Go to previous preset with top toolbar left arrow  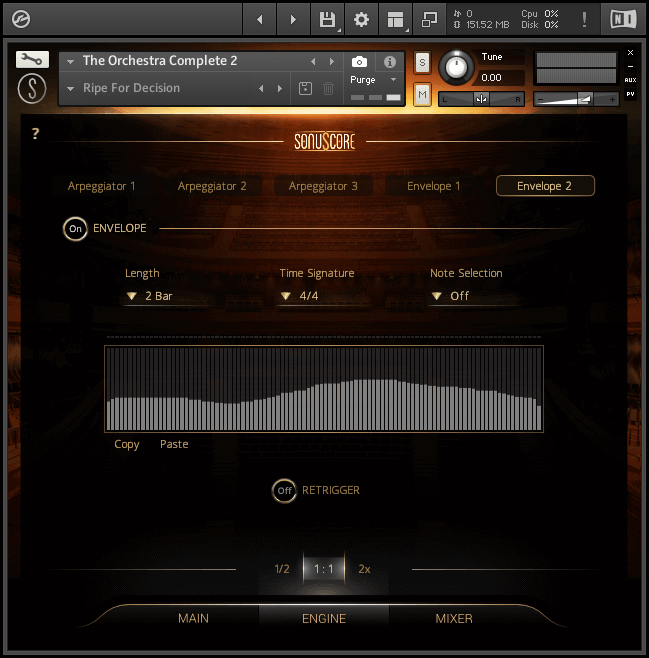(x=260, y=19)
